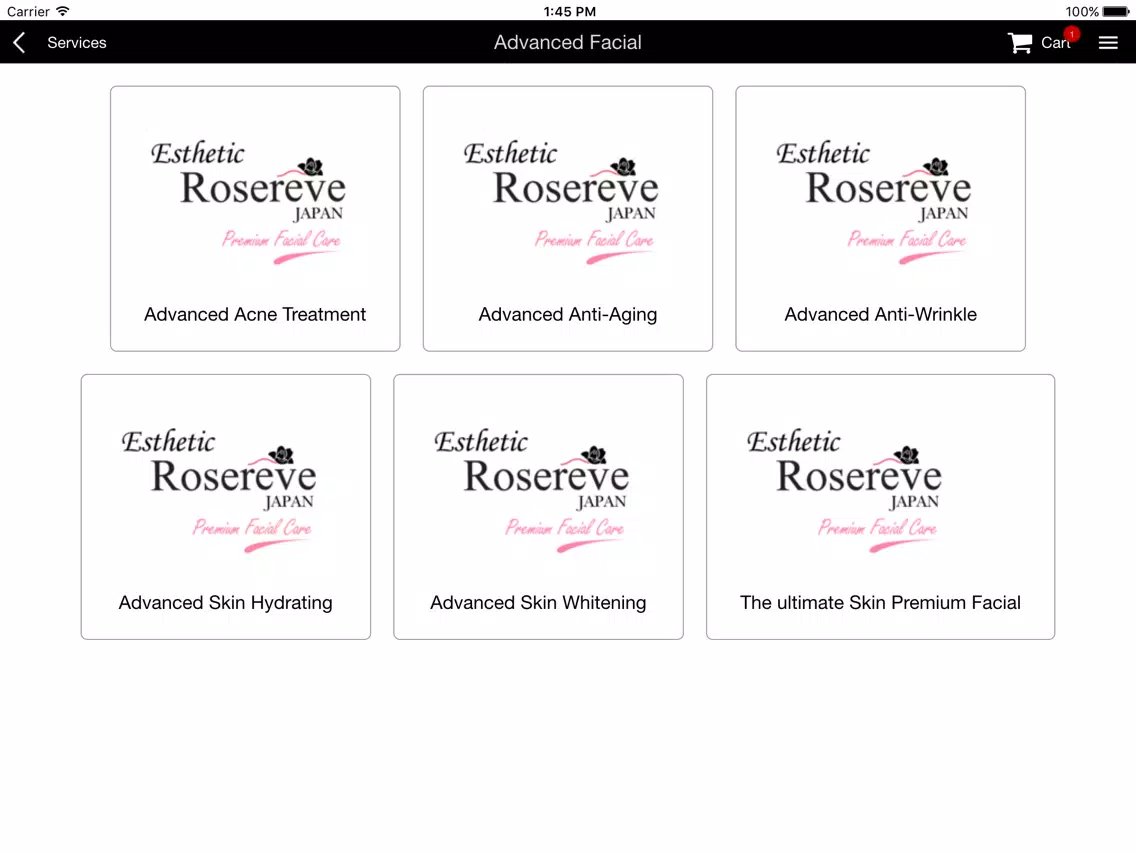The width and height of the screenshot is (1136, 852).
Task: Open Advanced Anti-Wrinkle logo thumbnail
Action: 874,201
